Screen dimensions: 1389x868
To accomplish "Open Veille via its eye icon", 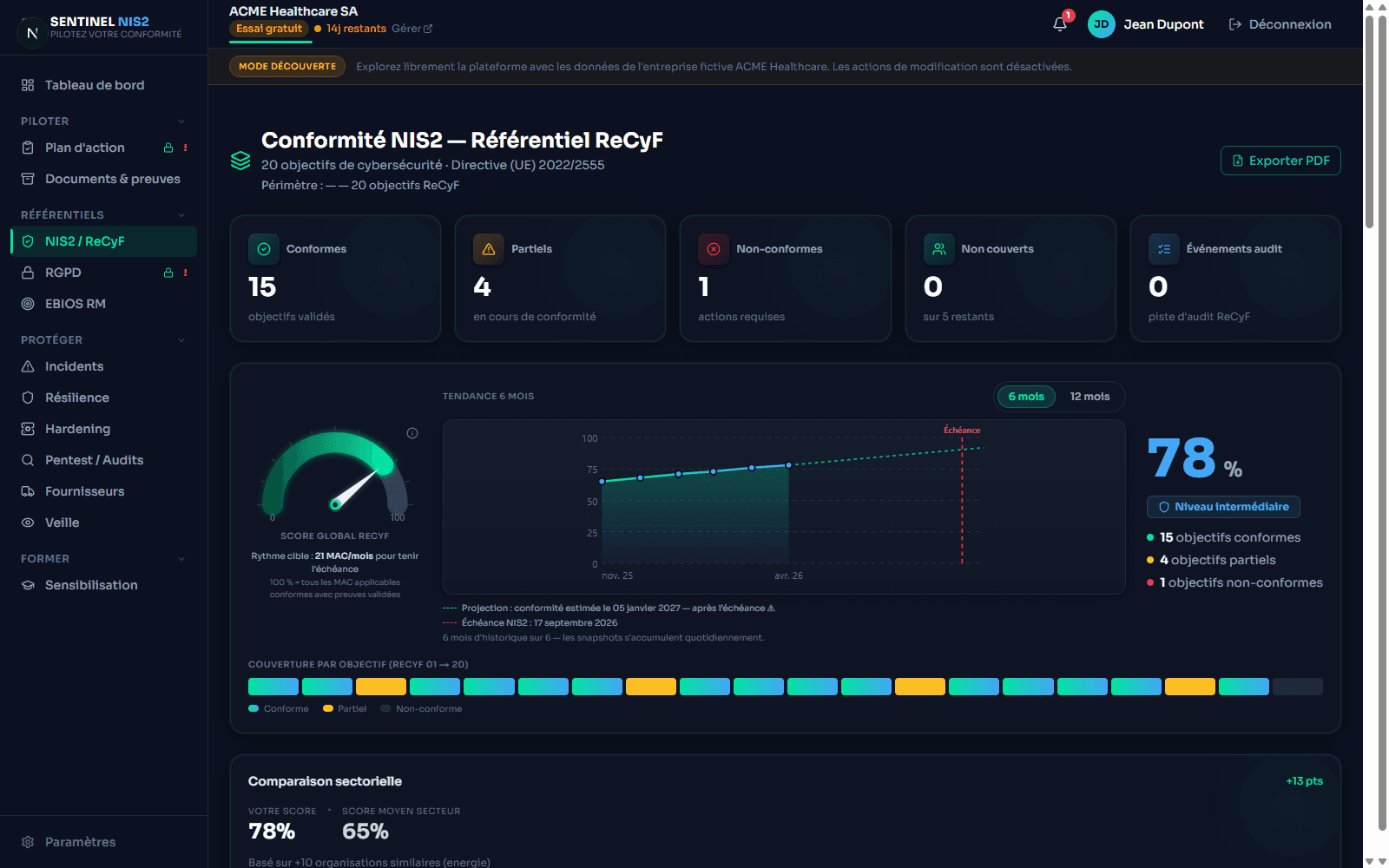I will point(28,523).
